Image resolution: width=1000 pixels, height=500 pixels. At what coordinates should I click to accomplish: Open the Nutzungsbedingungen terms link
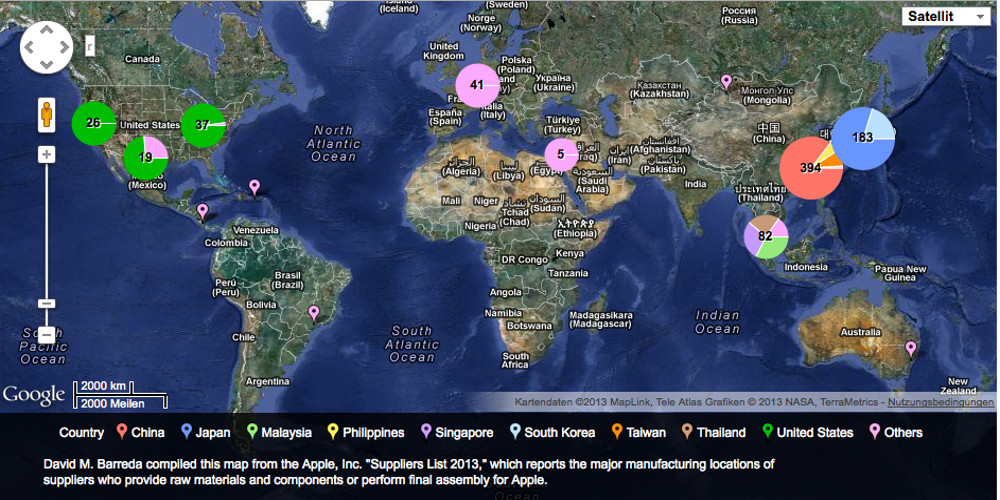(x=941, y=402)
